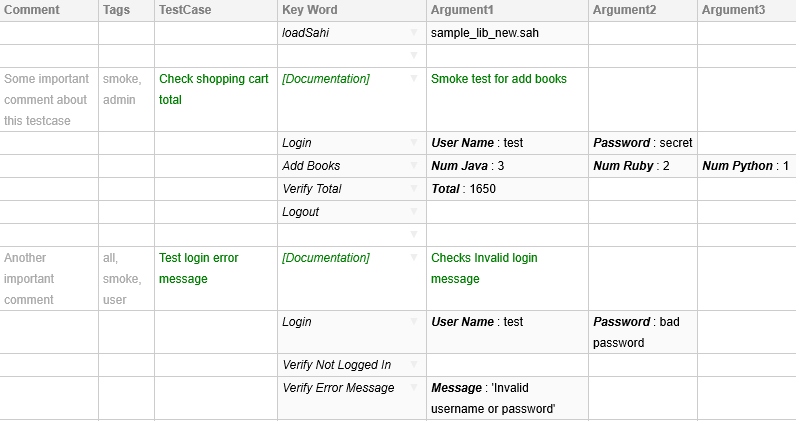The width and height of the screenshot is (796, 421).
Task: Open the Logout keyword dropdown arrow
Action: coord(414,212)
